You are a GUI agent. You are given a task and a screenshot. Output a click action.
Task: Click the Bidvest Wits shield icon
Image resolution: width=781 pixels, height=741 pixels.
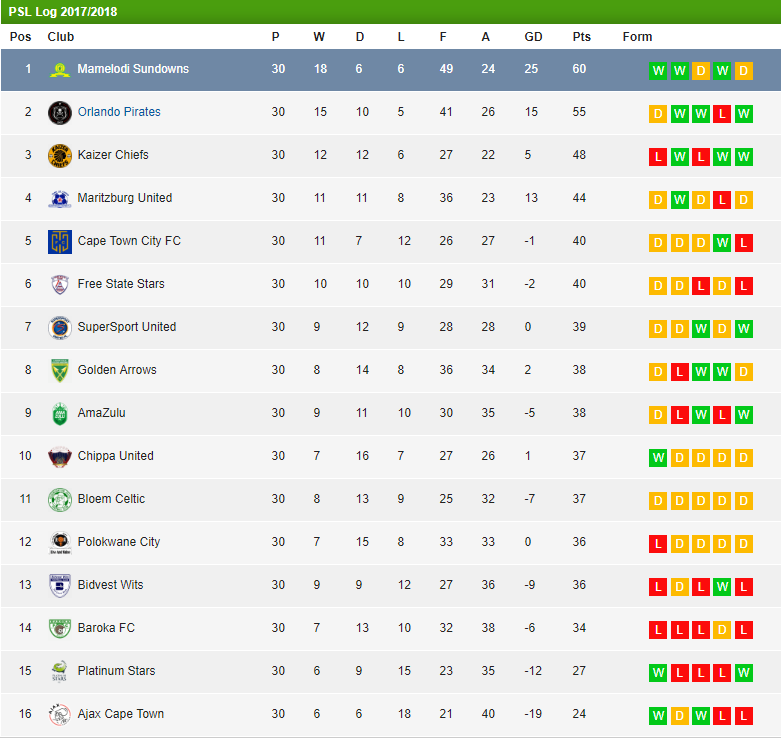tap(60, 586)
